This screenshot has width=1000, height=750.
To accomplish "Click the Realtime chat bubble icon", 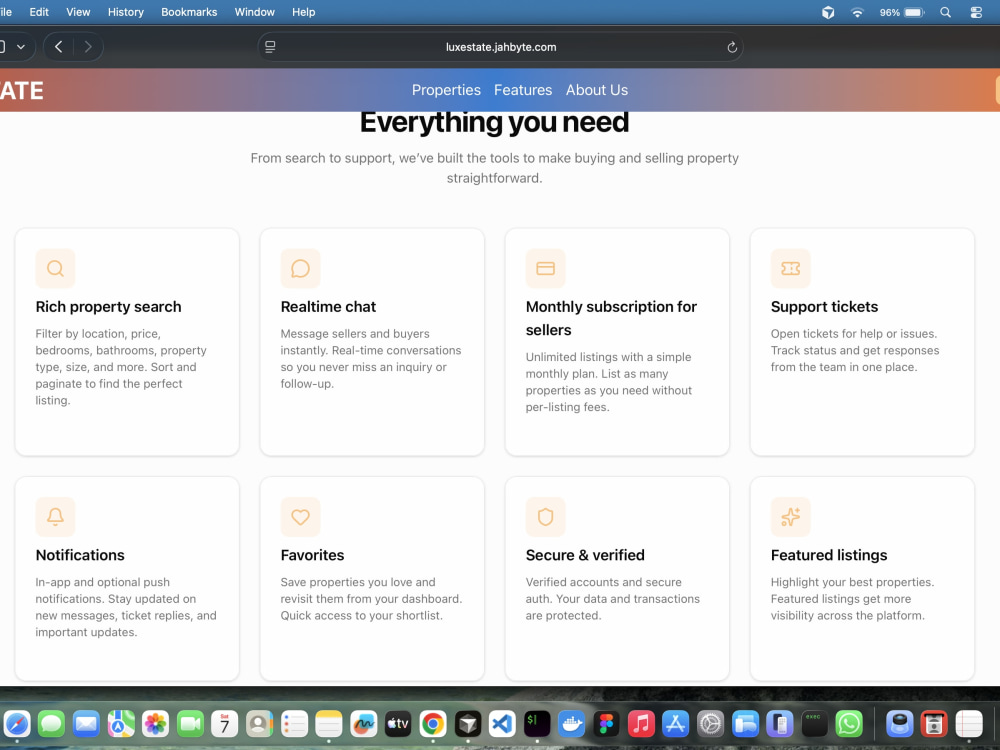I will pyautogui.click(x=300, y=268).
